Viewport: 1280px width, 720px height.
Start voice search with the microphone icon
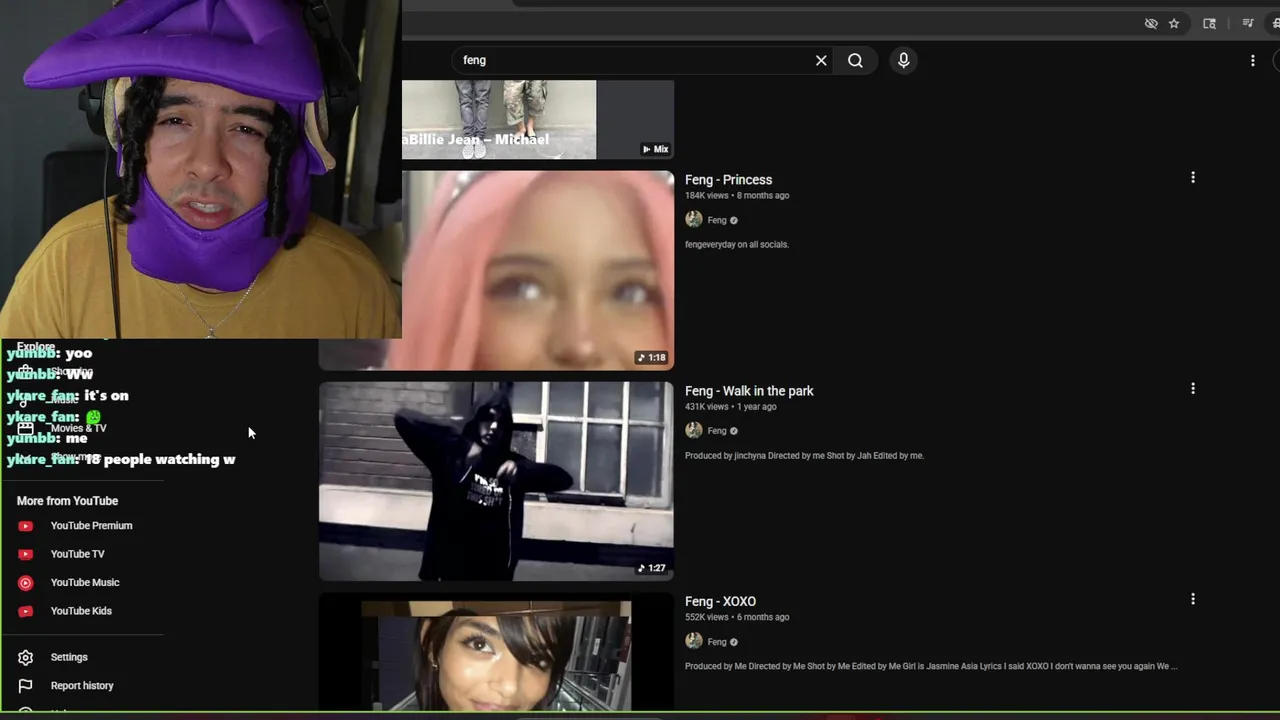tap(903, 60)
